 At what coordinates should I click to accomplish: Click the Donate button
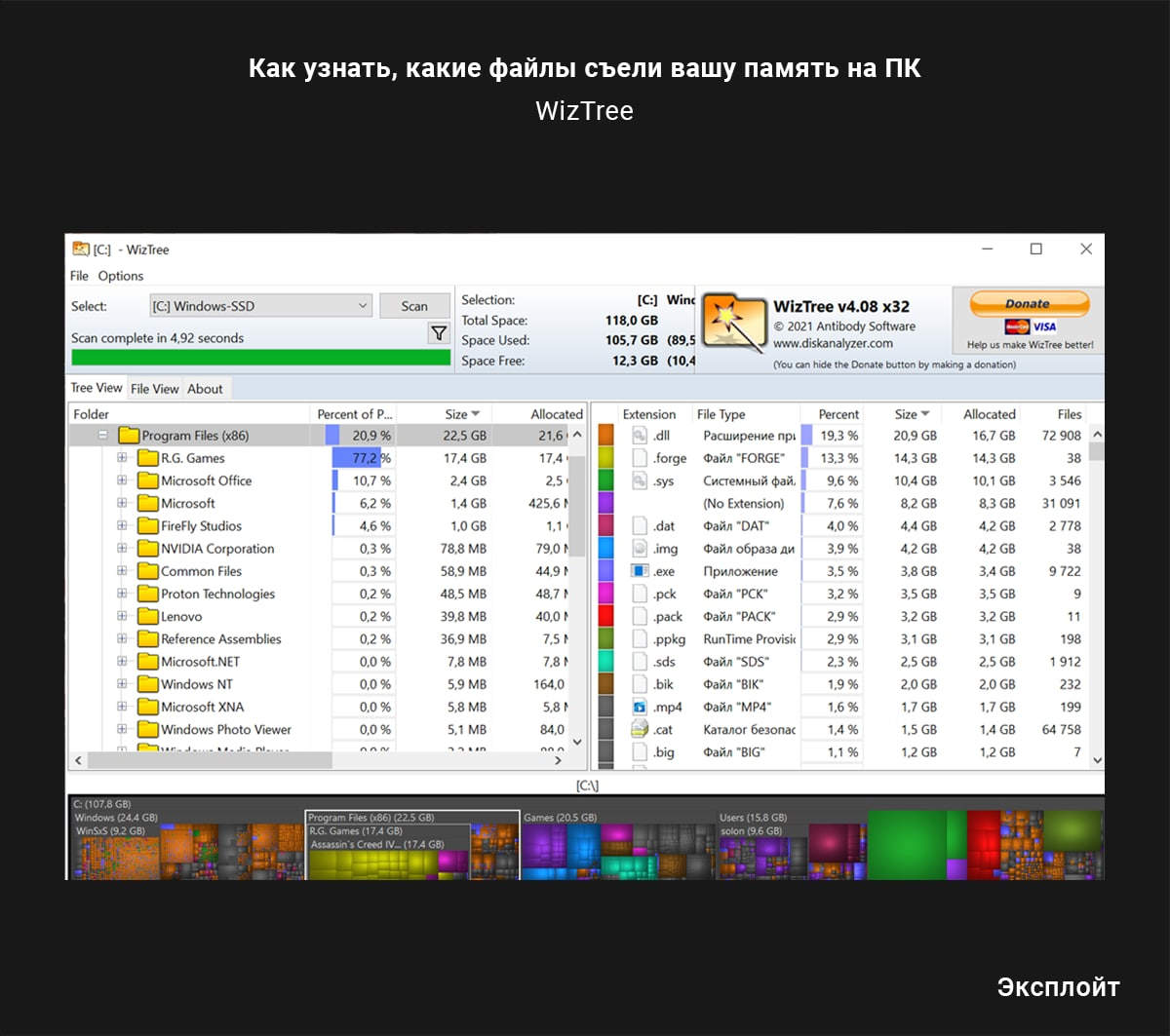coord(1028,304)
